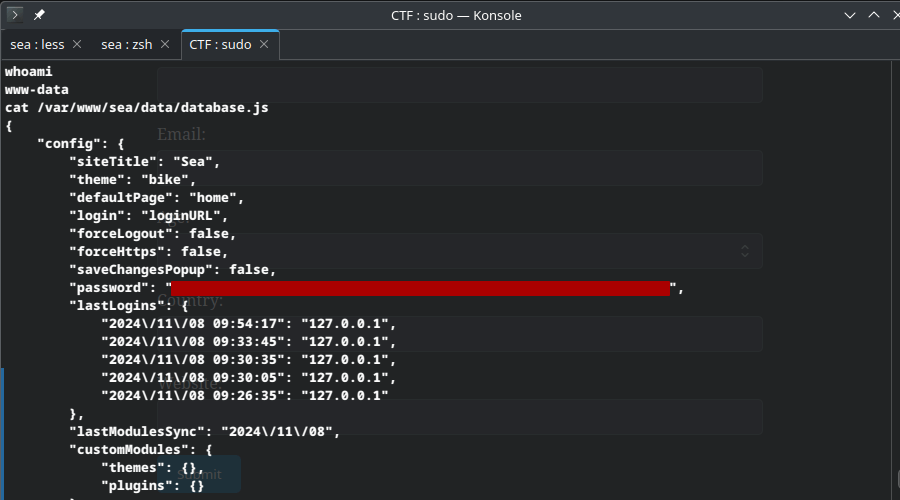Click the redacted red password value
Screen dimensions: 900x500
(x=420, y=288)
